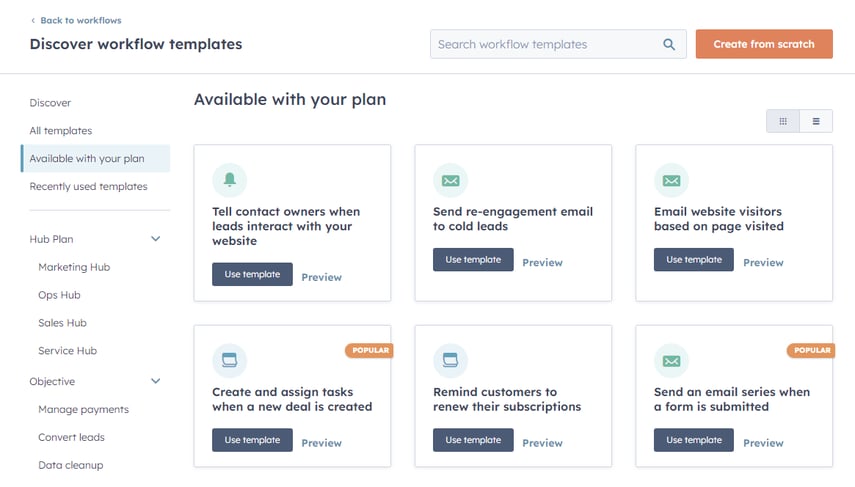This screenshot has height=487, width=855.
Task: Select Recently used templates
Action: 88,187
